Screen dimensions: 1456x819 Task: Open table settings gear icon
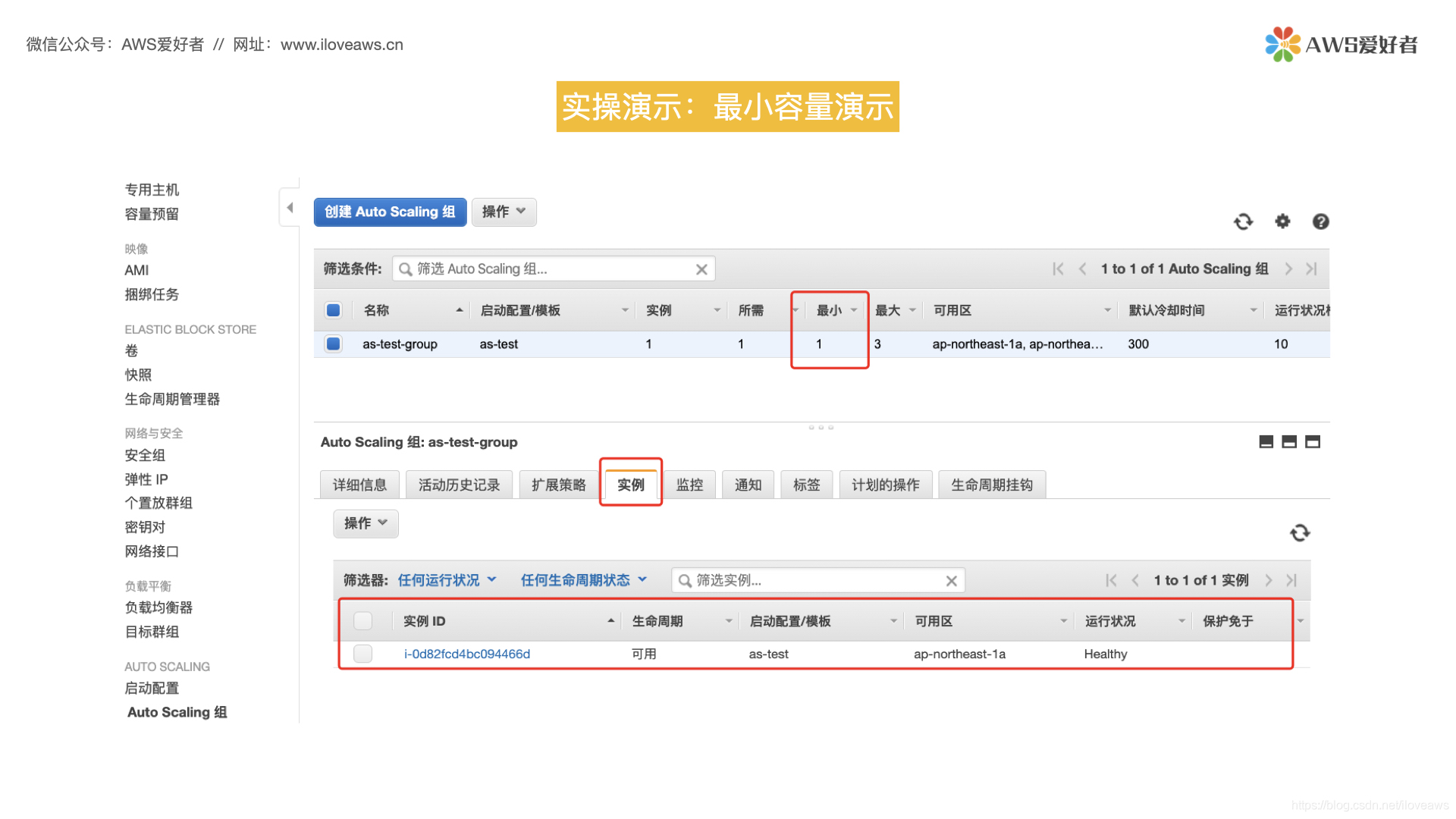pyautogui.click(x=1282, y=221)
